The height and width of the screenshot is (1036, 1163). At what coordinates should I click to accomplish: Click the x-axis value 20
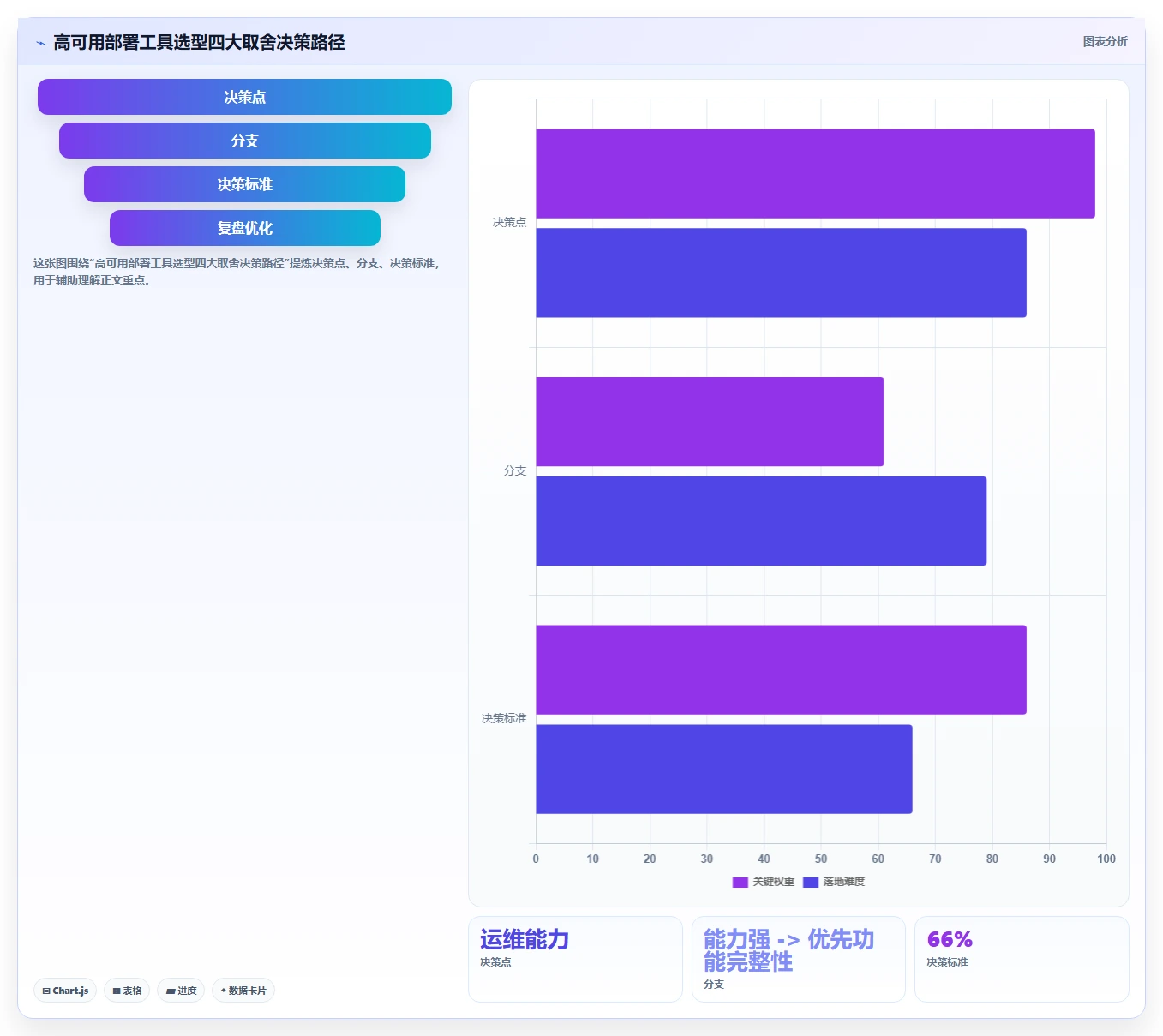click(650, 859)
